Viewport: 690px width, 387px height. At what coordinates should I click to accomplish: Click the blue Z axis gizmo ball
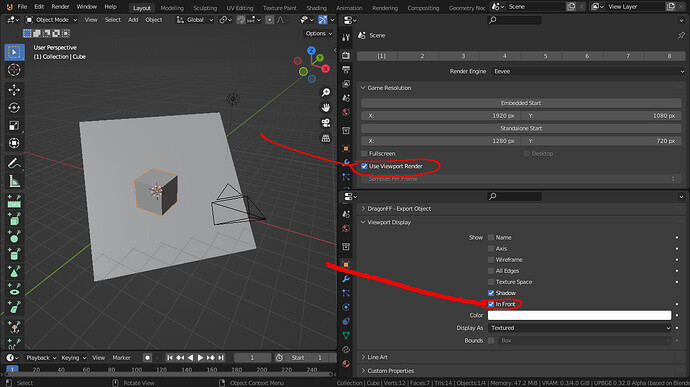tap(311, 51)
